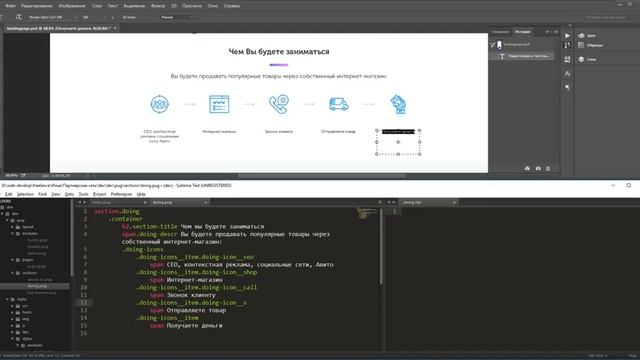Select the first left-pane Sublime tab
Viewport: 640px width, 360px height.
click(x=118, y=202)
